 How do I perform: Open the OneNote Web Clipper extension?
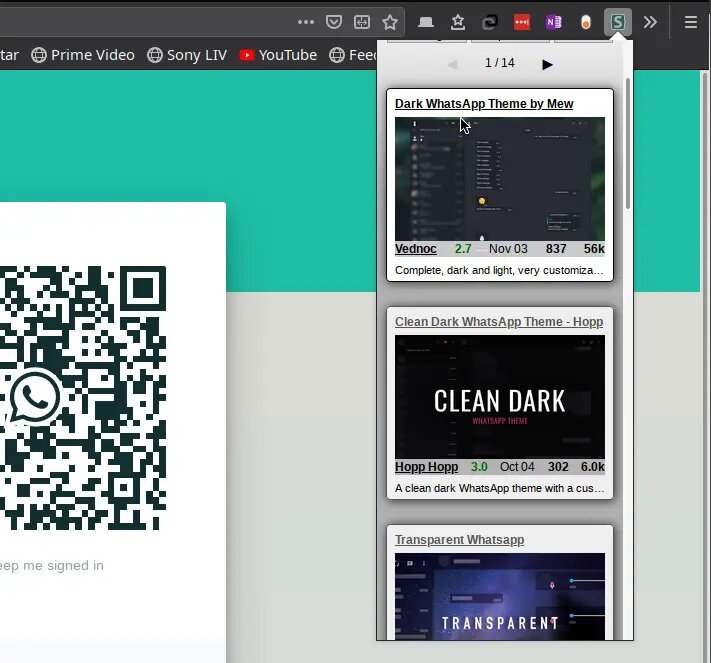[553, 21]
